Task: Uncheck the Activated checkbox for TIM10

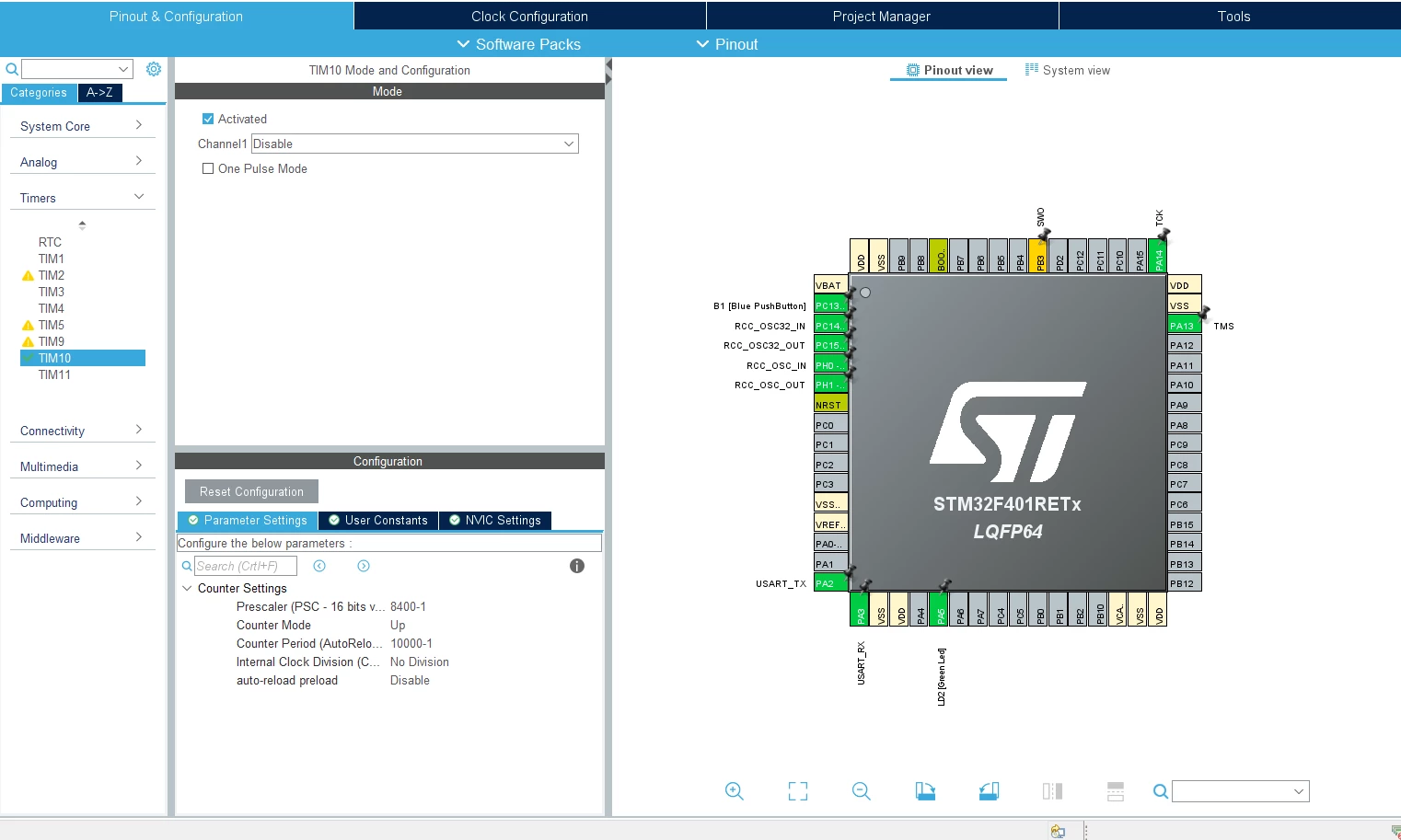Action: [208, 119]
